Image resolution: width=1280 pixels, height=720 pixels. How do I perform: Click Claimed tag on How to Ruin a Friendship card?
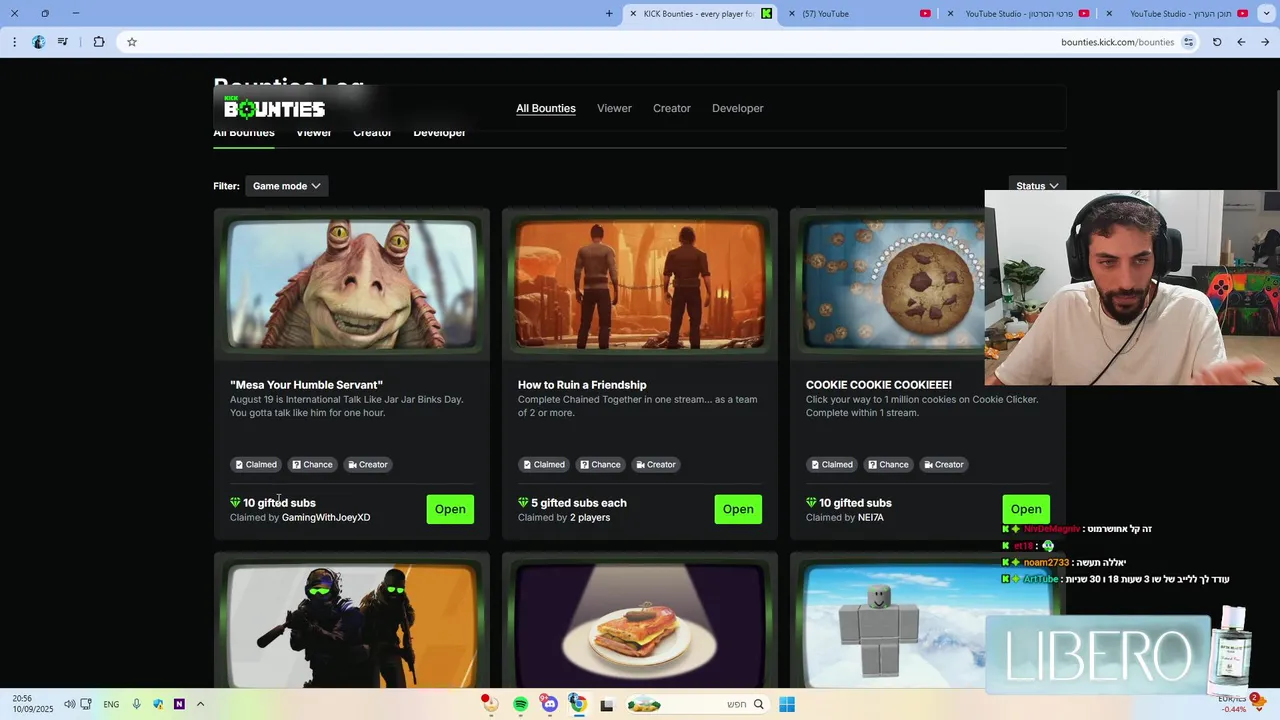pyautogui.click(x=543, y=464)
